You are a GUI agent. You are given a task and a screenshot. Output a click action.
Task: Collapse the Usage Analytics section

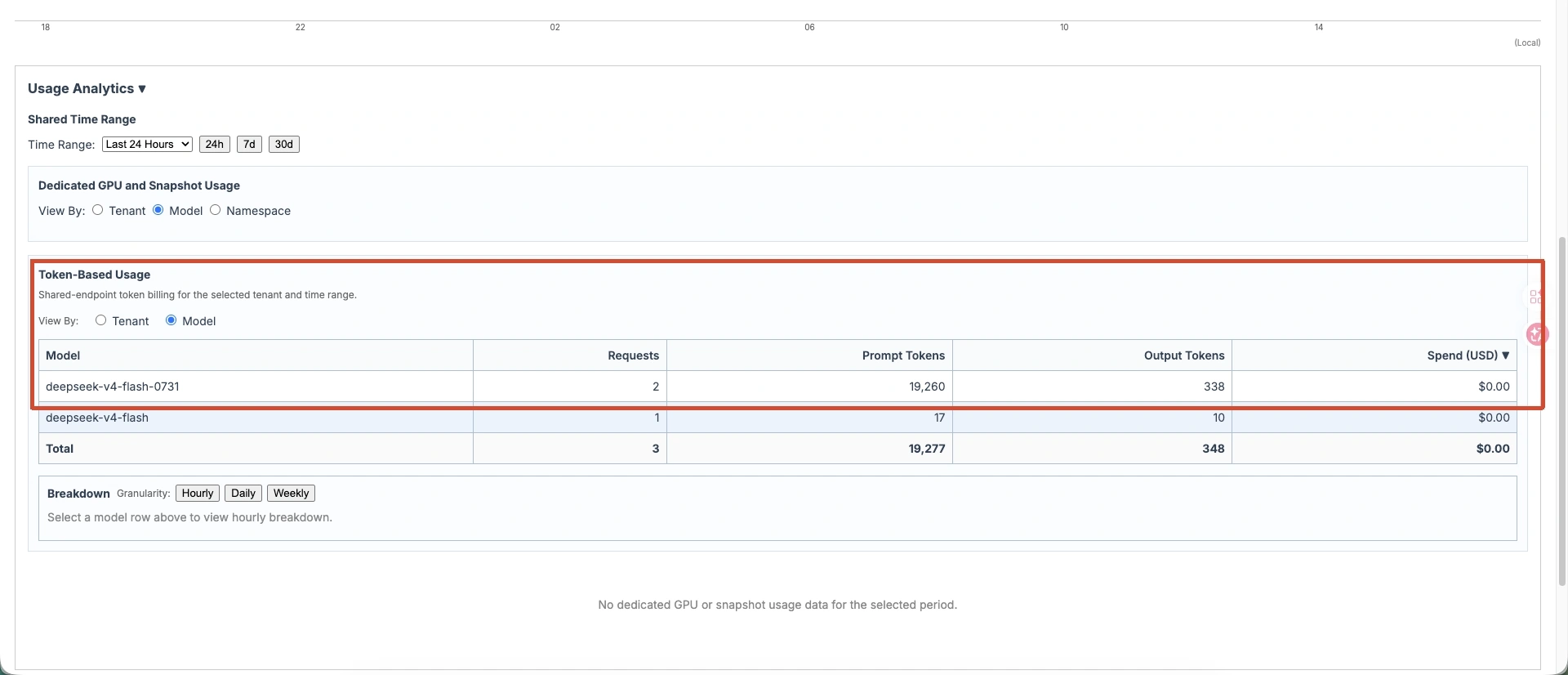[x=87, y=88]
